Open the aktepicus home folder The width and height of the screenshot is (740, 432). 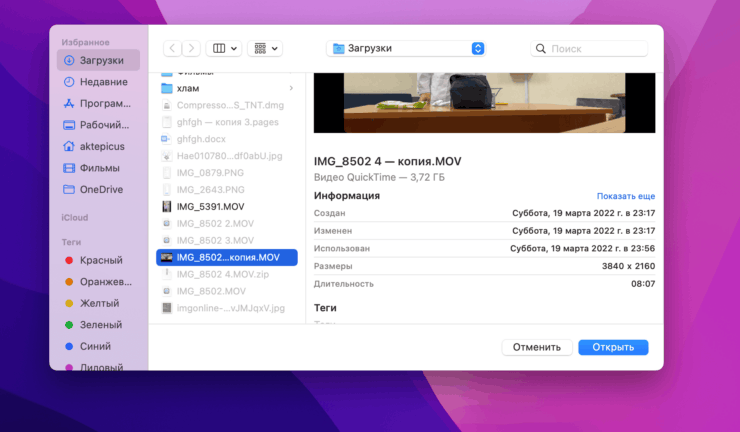click(x=103, y=146)
